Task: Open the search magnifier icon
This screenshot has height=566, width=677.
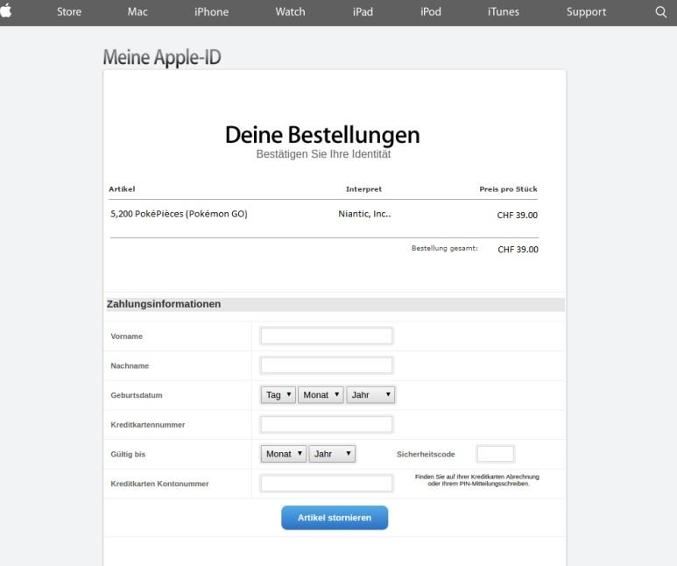Action: (661, 12)
